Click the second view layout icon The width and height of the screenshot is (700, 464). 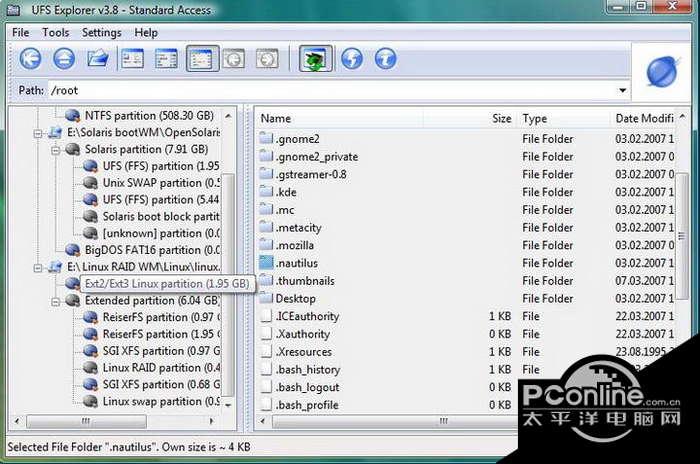click(166, 59)
